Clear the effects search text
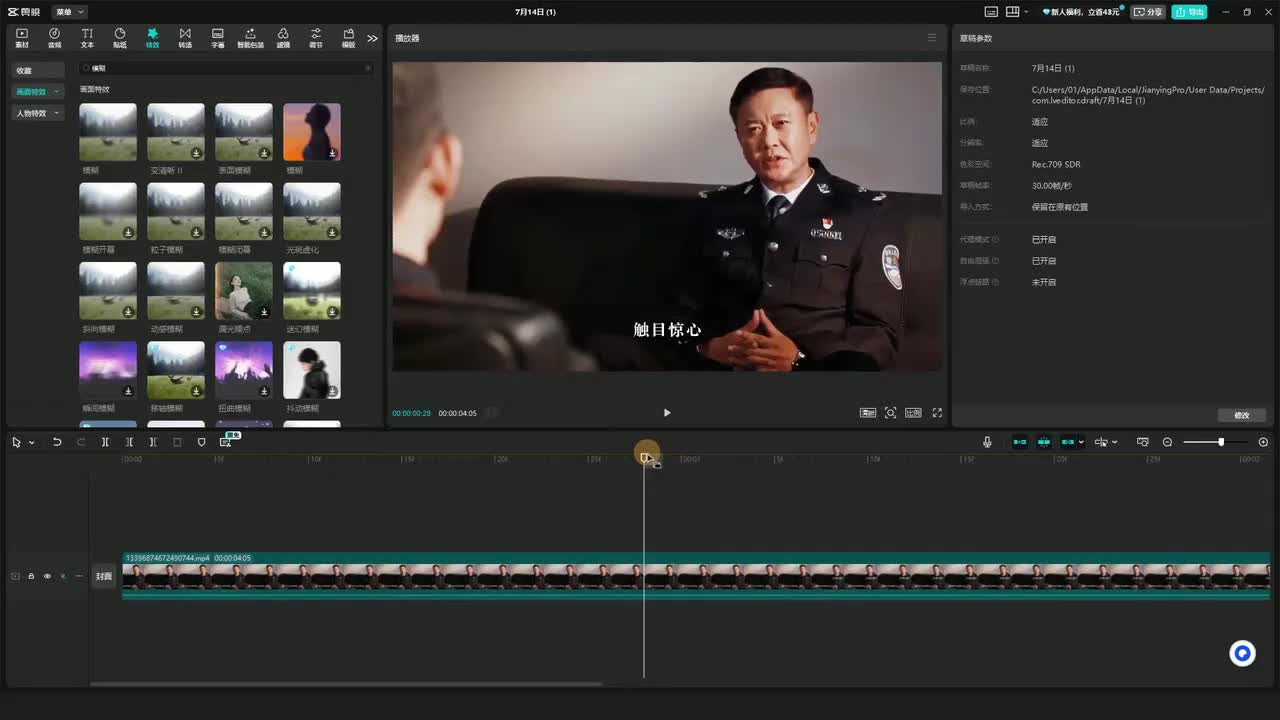The height and width of the screenshot is (720, 1280). (x=367, y=68)
